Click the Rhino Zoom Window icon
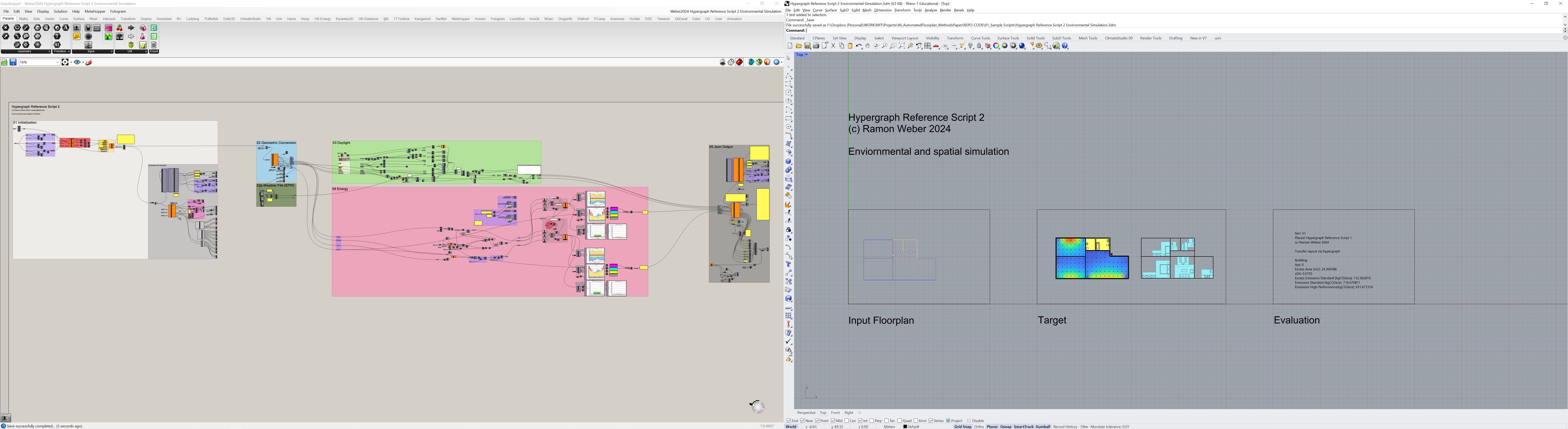This screenshot has height=429, width=1568. tap(893, 46)
